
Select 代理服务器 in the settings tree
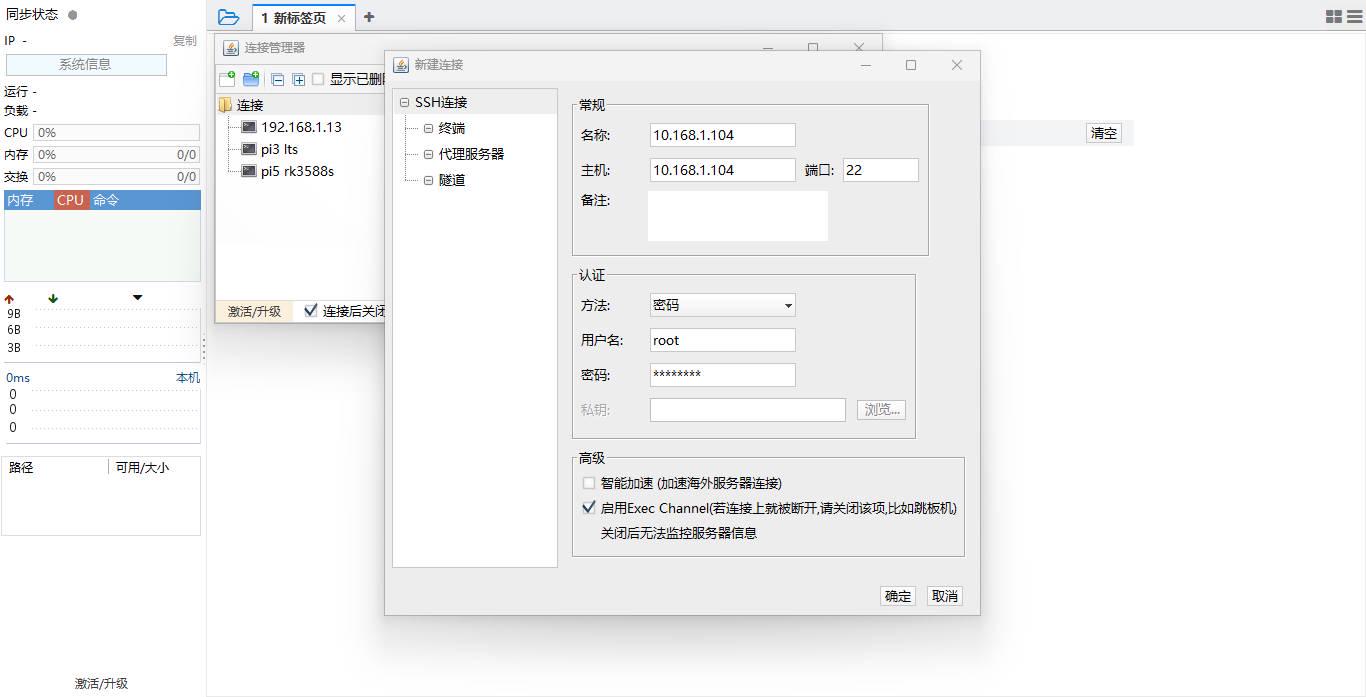tap(471, 154)
